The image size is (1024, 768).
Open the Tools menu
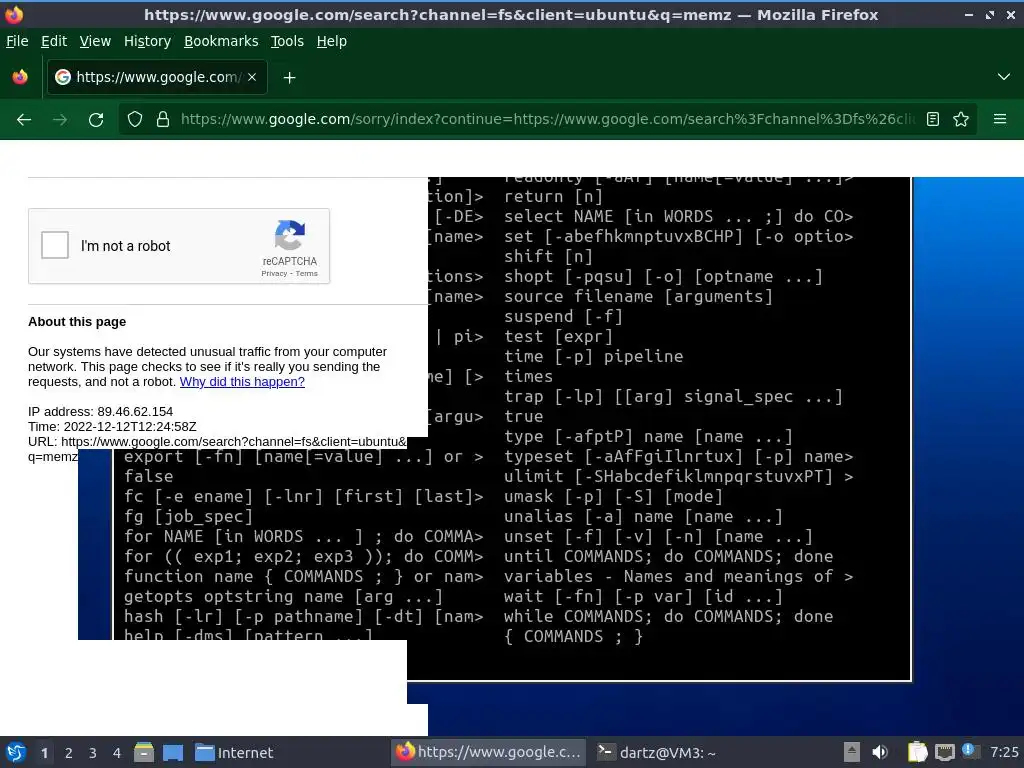click(287, 41)
